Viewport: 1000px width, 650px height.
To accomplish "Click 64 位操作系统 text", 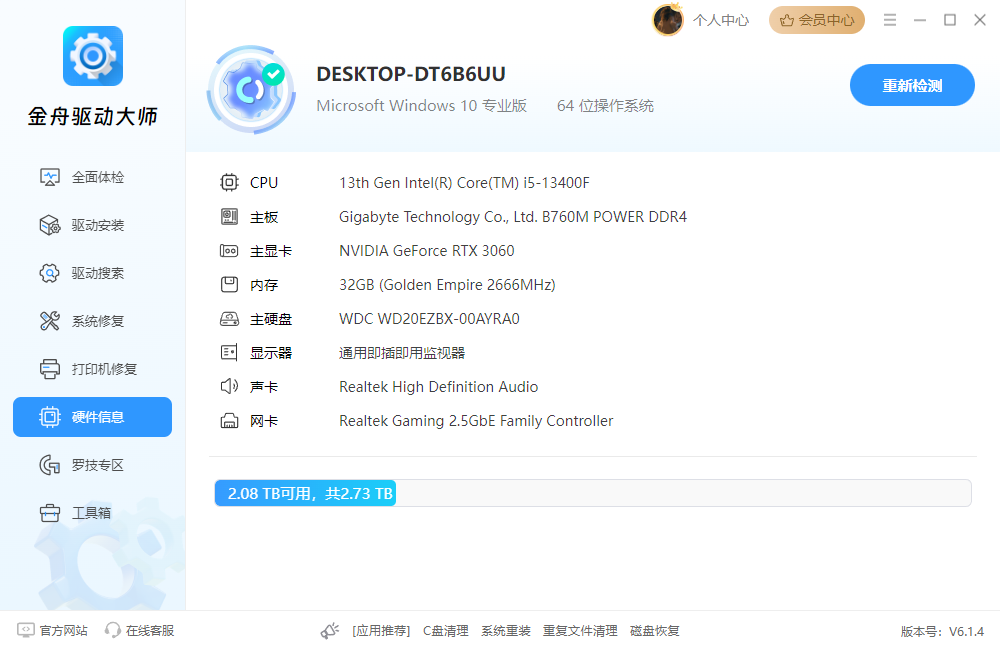I will click(605, 106).
